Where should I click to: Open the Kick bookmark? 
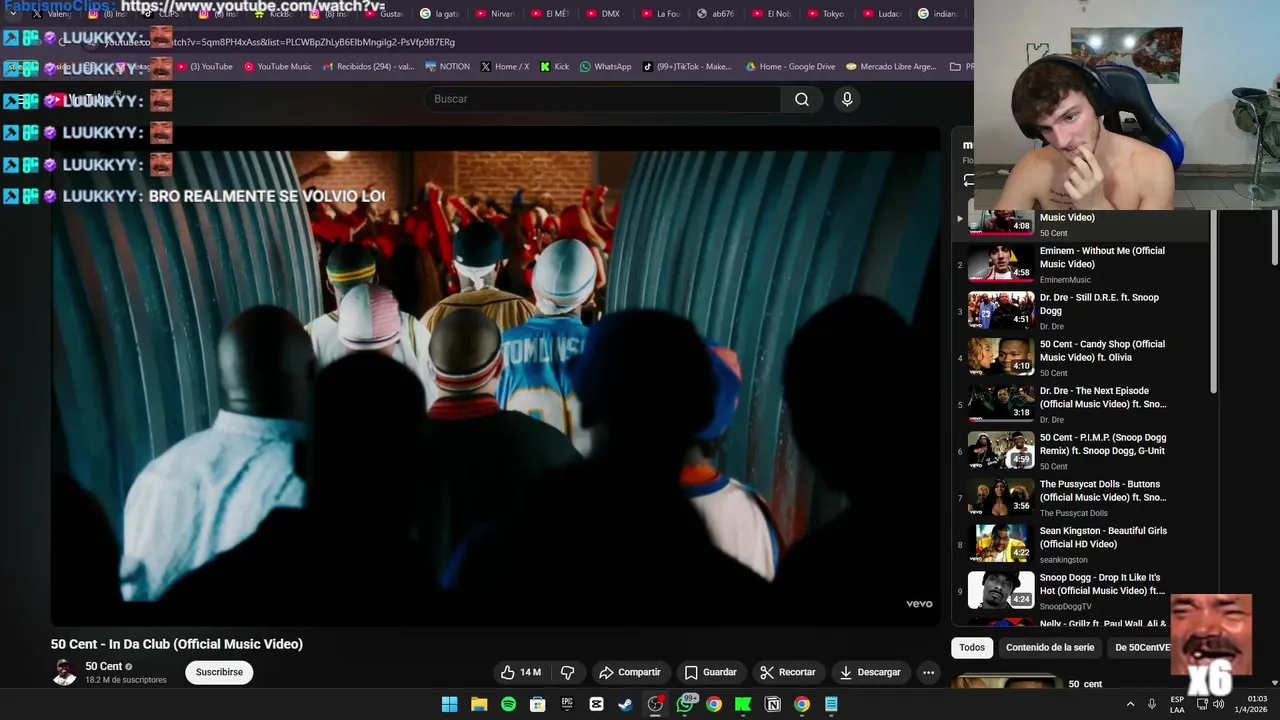click(555, 67)
